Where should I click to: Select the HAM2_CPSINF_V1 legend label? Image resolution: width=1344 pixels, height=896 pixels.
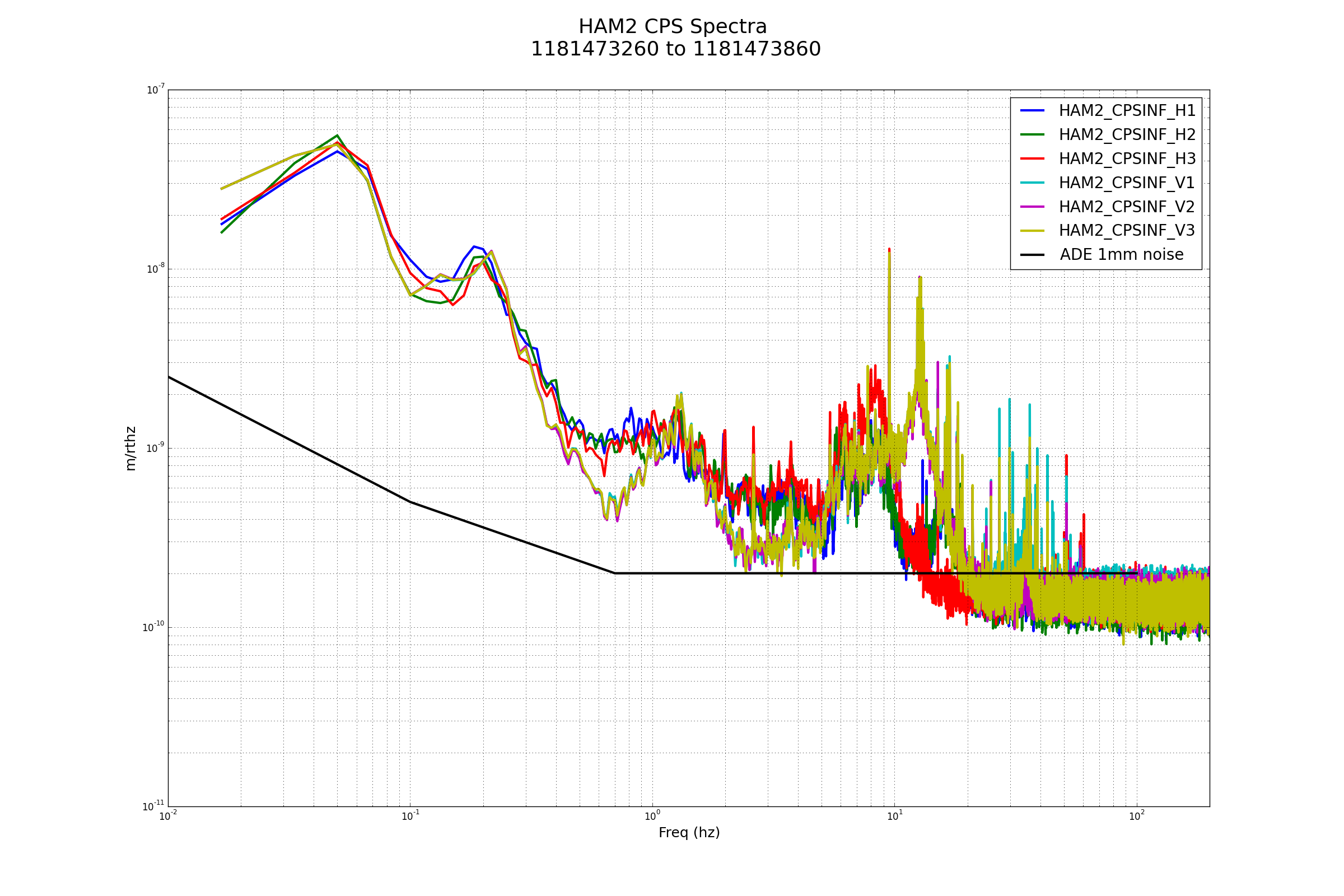coord(1126,183)
